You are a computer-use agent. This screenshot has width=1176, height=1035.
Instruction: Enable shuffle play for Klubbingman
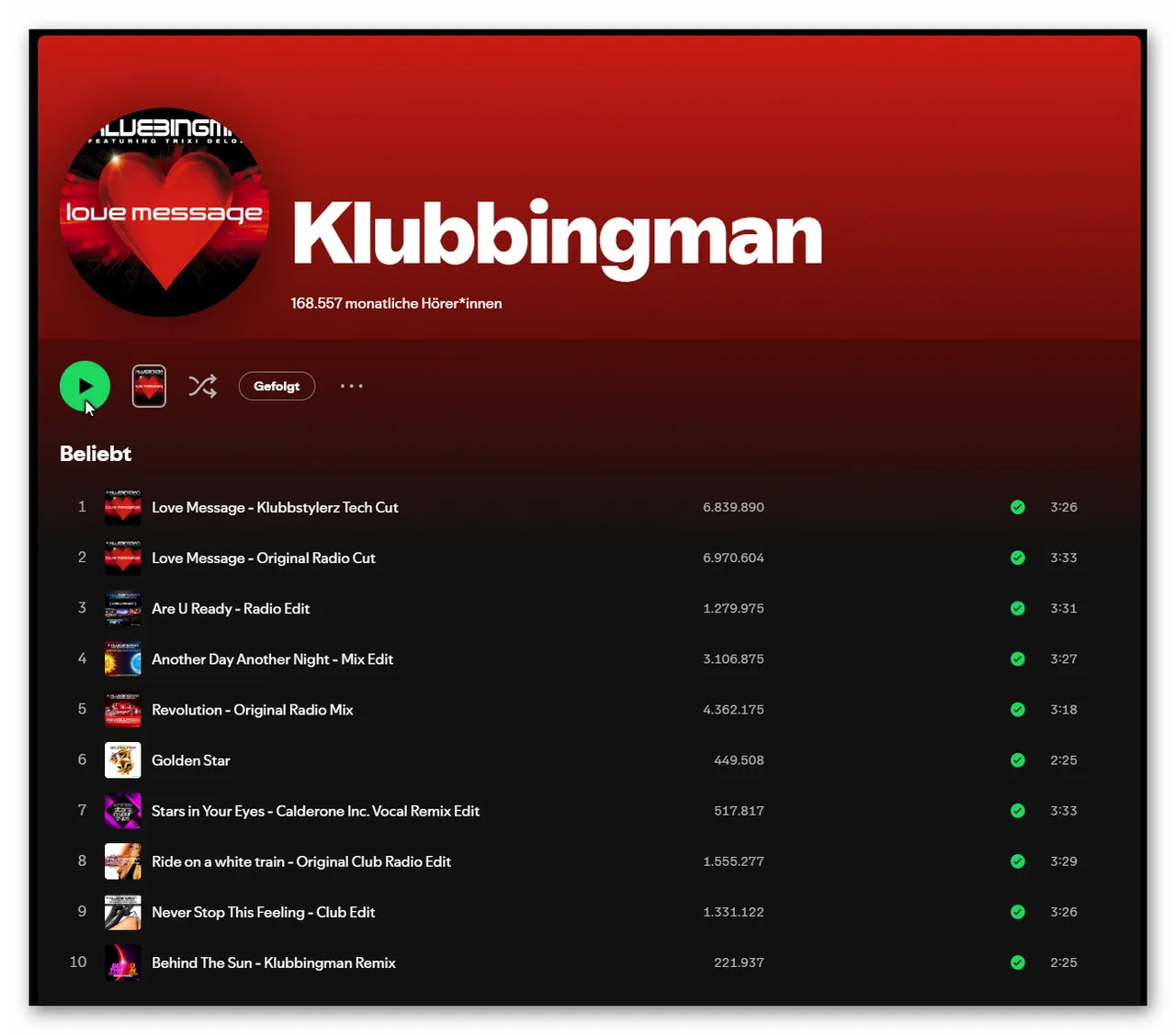tap(203, 386)
